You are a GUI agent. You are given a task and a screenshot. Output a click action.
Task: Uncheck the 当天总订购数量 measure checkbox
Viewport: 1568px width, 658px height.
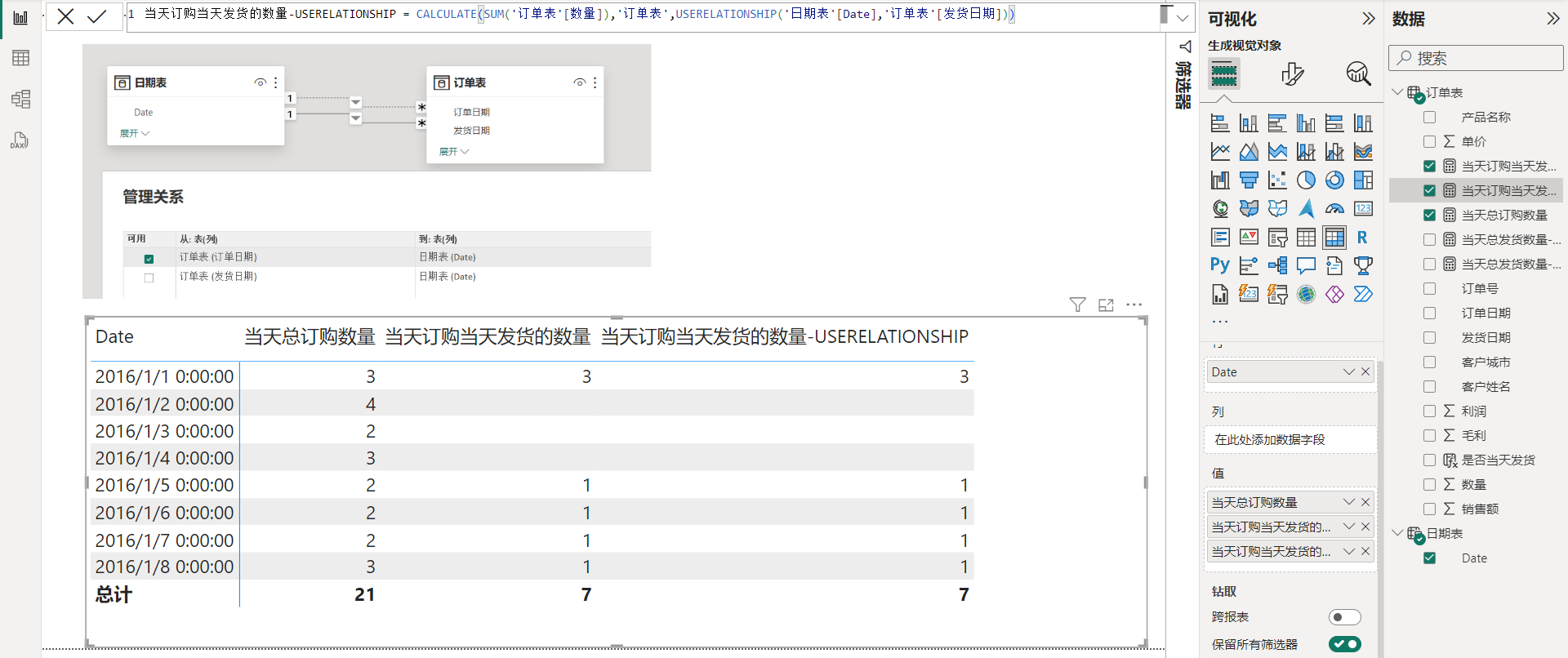click(x=1429, y=216)
